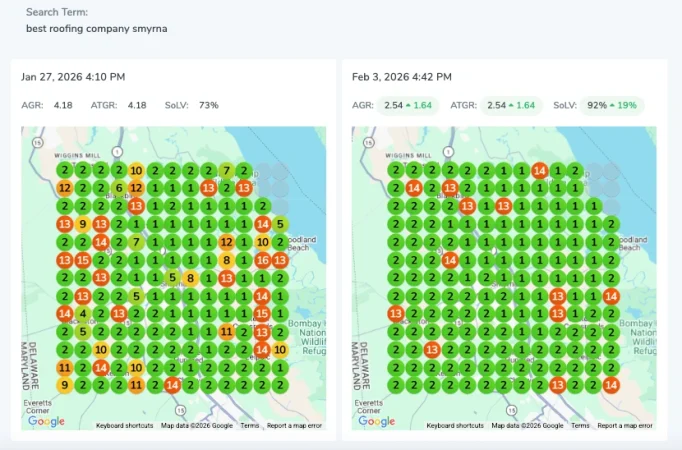682x450 pixels.
Task: Click Report a map error on Feb 3 map
Action: 624,426
